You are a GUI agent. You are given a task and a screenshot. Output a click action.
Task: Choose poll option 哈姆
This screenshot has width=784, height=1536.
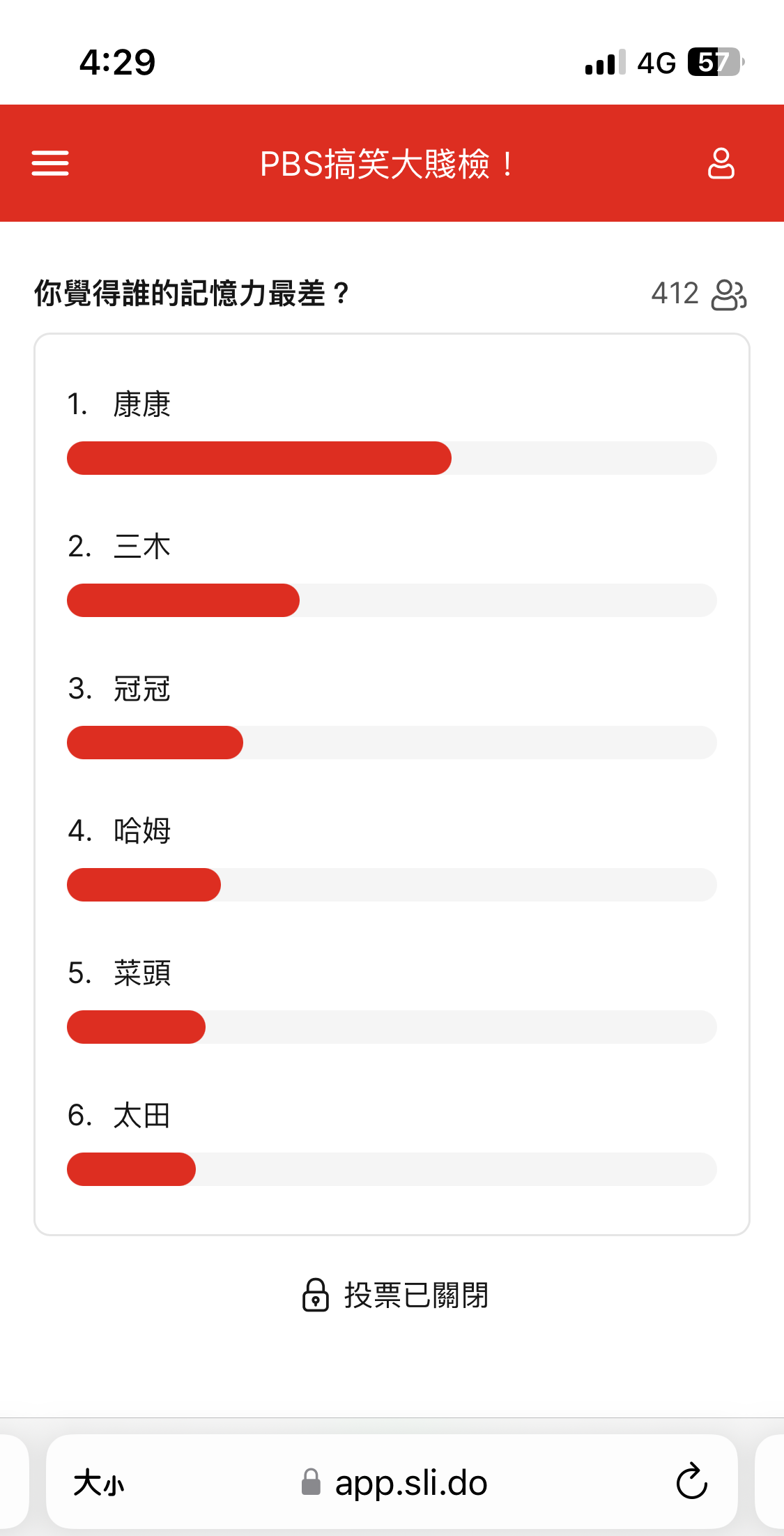[x=142, y=831]
